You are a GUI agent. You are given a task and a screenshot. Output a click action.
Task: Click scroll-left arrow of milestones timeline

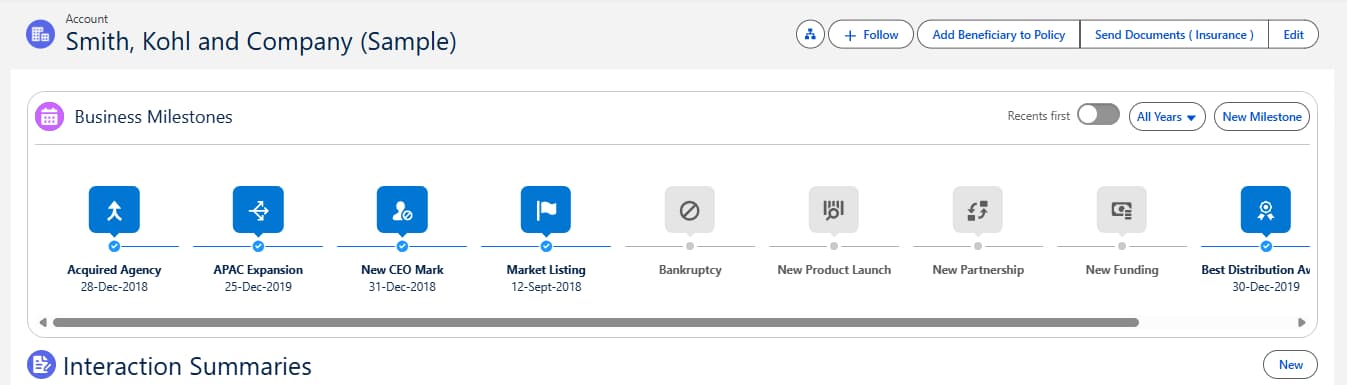tap(43, 323)
